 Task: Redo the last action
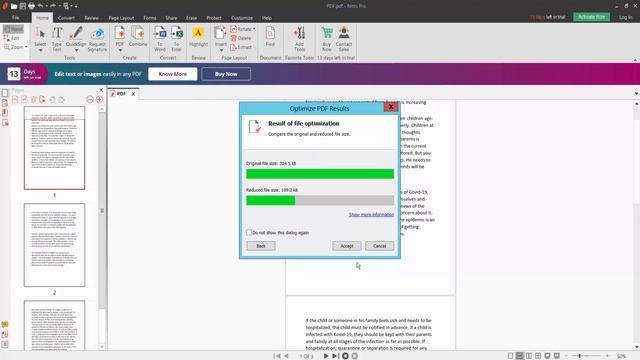(x=53, y=6)
